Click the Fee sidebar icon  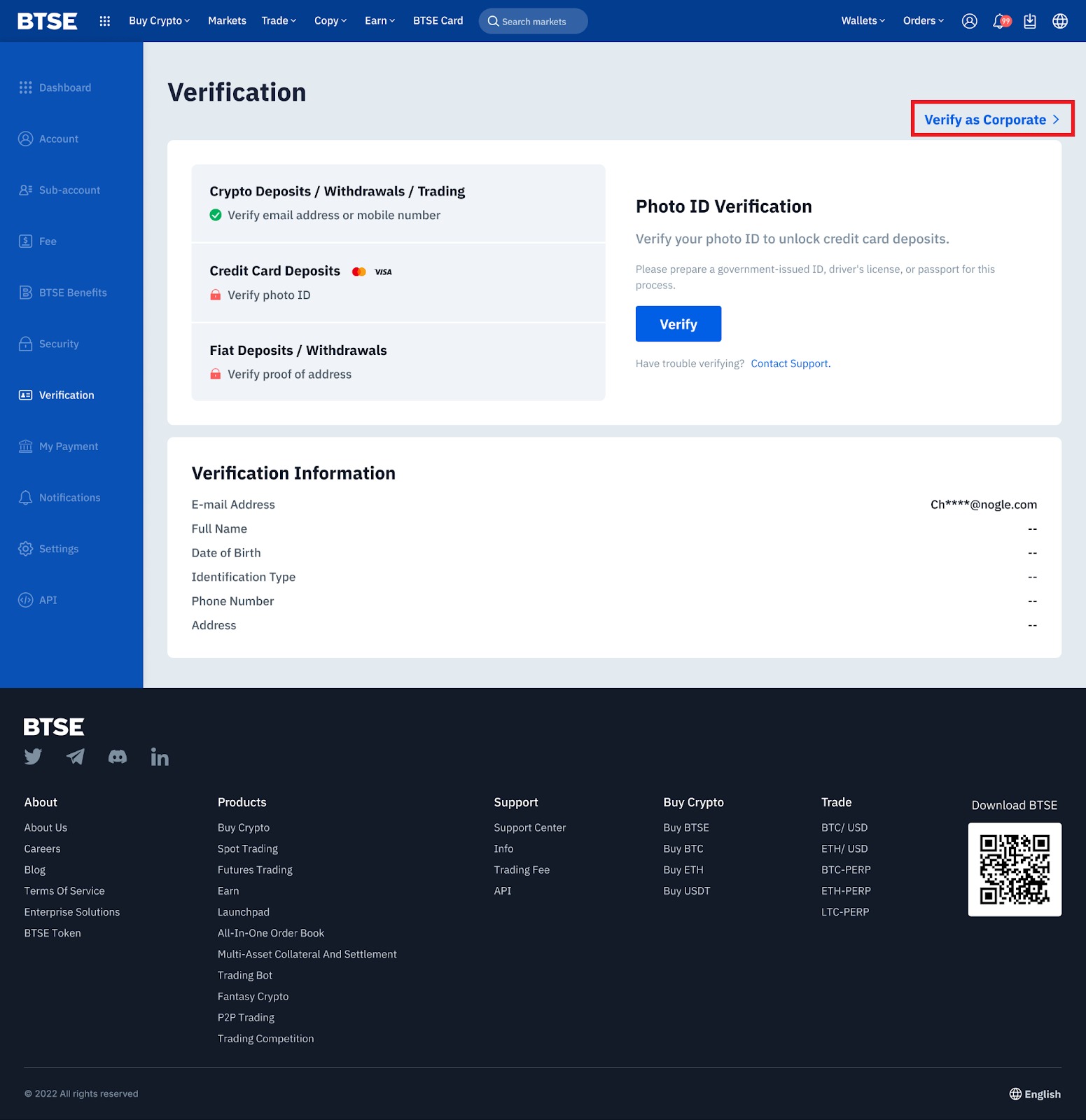(x=26, y=241)
